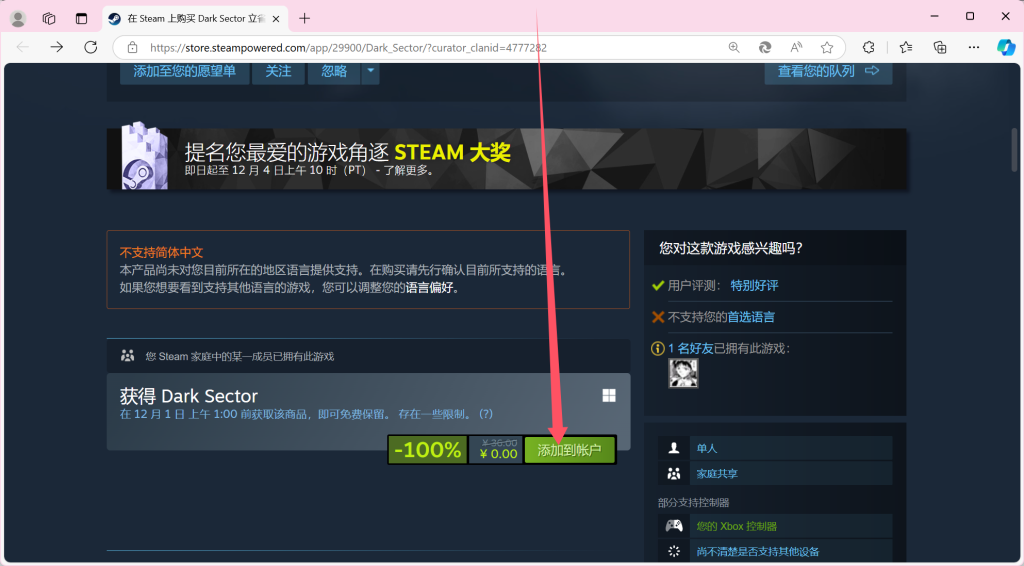Refresh the current page
This screenshot has height=566, width=1024.
pos(91,47)
